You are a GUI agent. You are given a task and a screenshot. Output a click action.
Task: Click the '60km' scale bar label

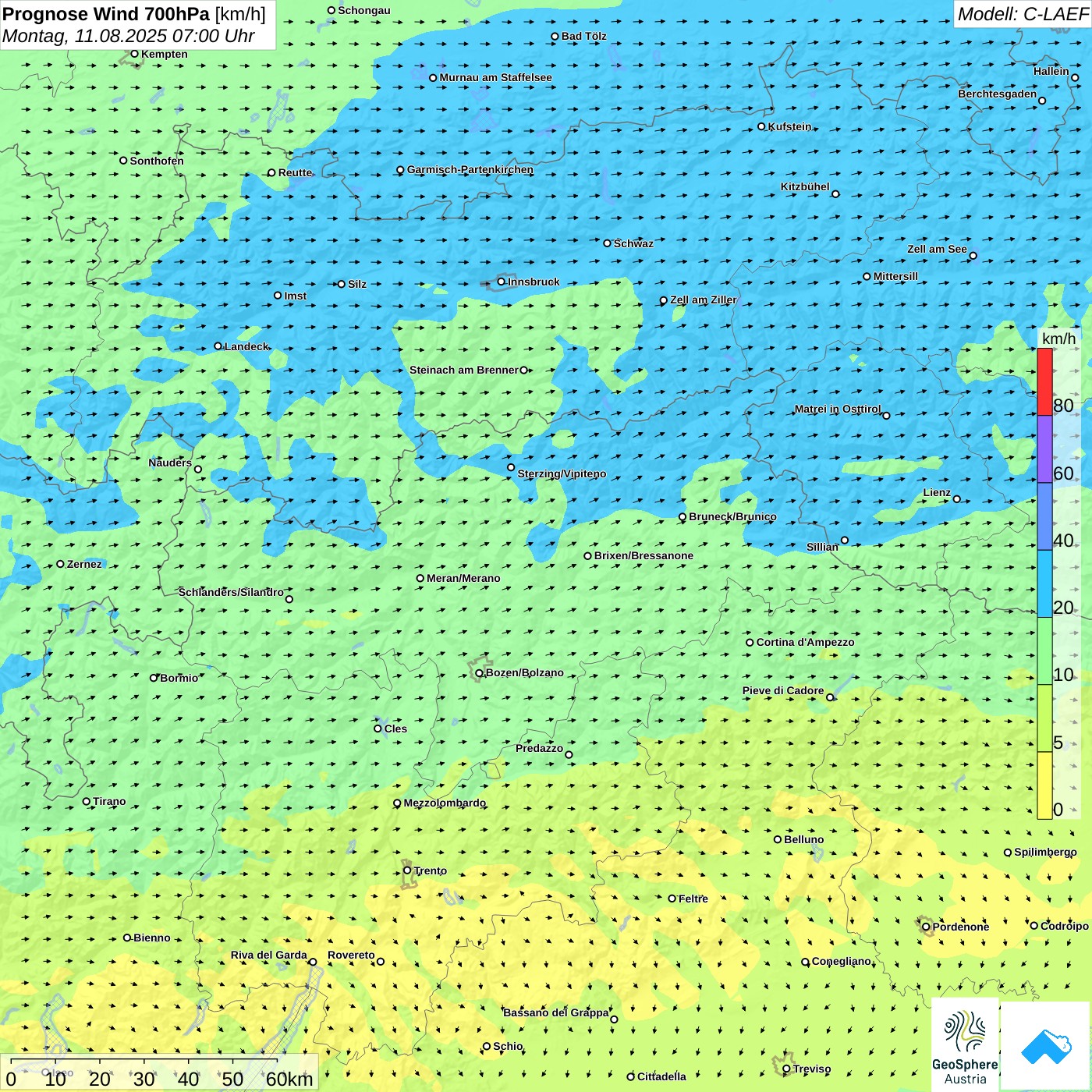point(289,1079)
